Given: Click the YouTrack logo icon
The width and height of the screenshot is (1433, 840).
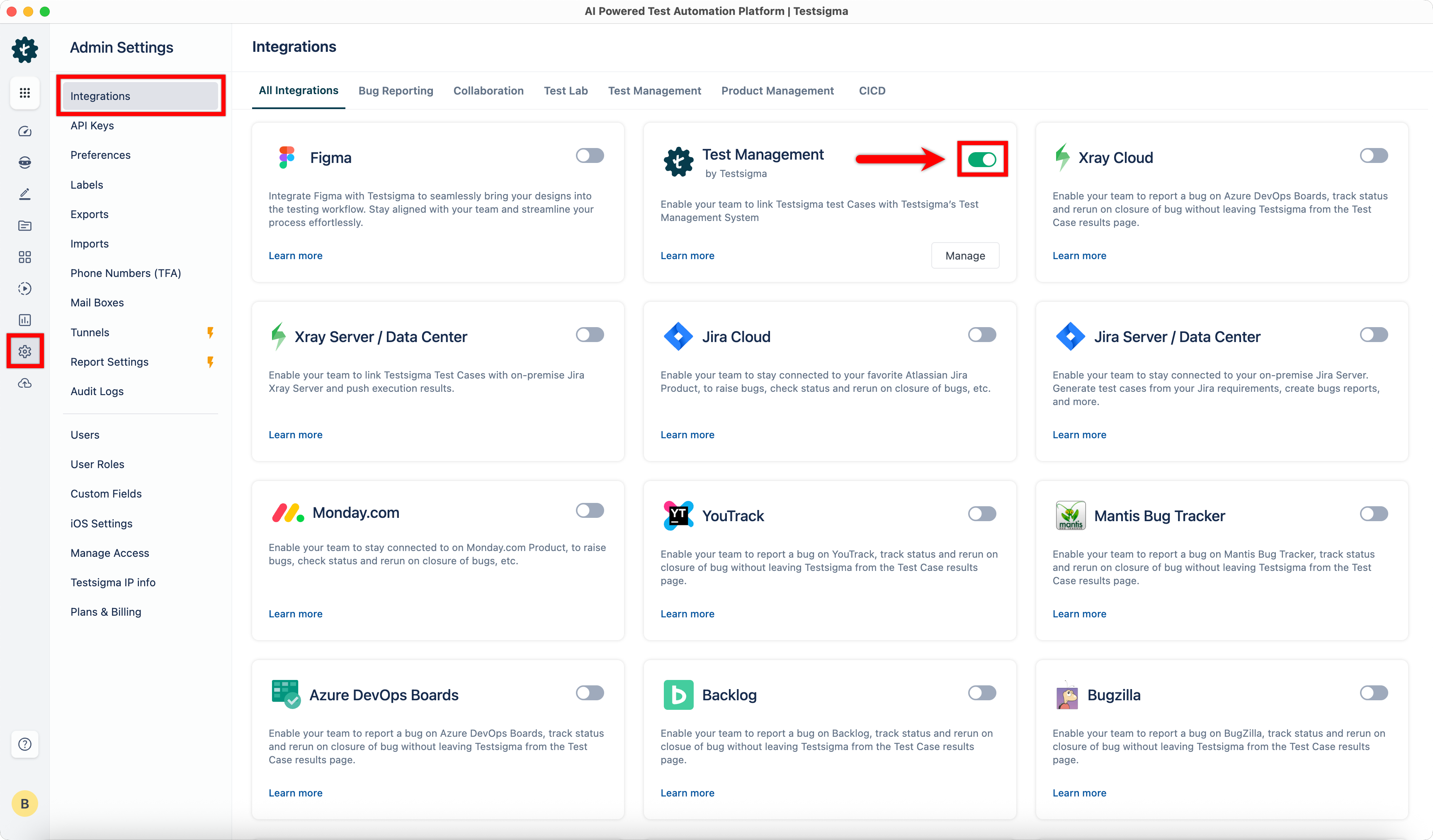Looking at the screenshot, I should click(678, 515).
